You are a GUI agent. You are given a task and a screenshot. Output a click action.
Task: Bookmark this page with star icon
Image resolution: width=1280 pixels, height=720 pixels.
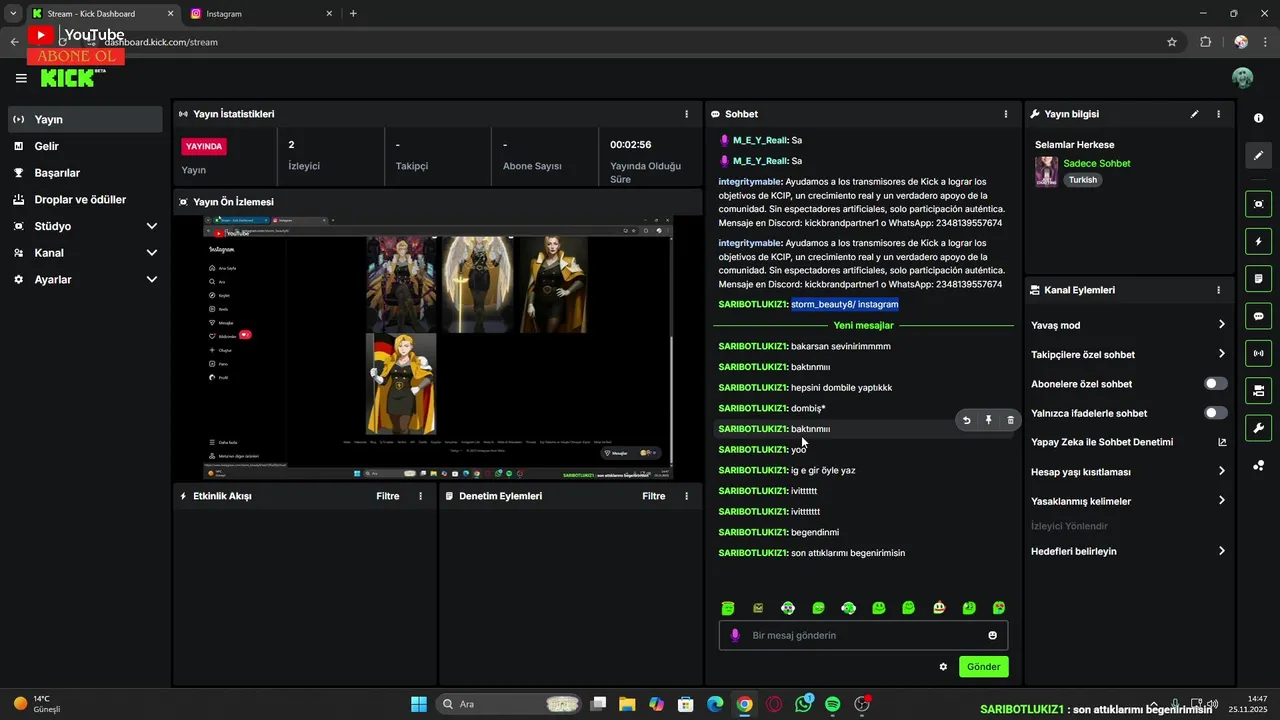click(x=1172, y=42)
